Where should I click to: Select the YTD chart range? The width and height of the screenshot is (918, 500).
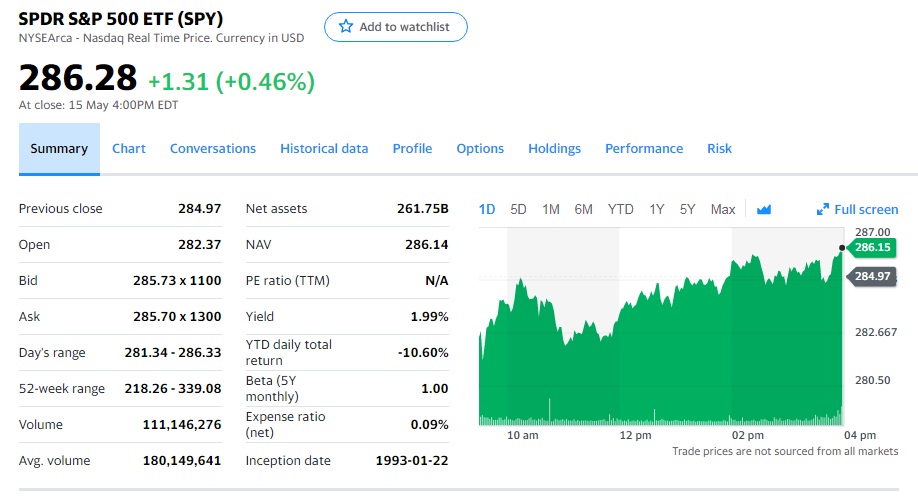[x=621, y=209]
